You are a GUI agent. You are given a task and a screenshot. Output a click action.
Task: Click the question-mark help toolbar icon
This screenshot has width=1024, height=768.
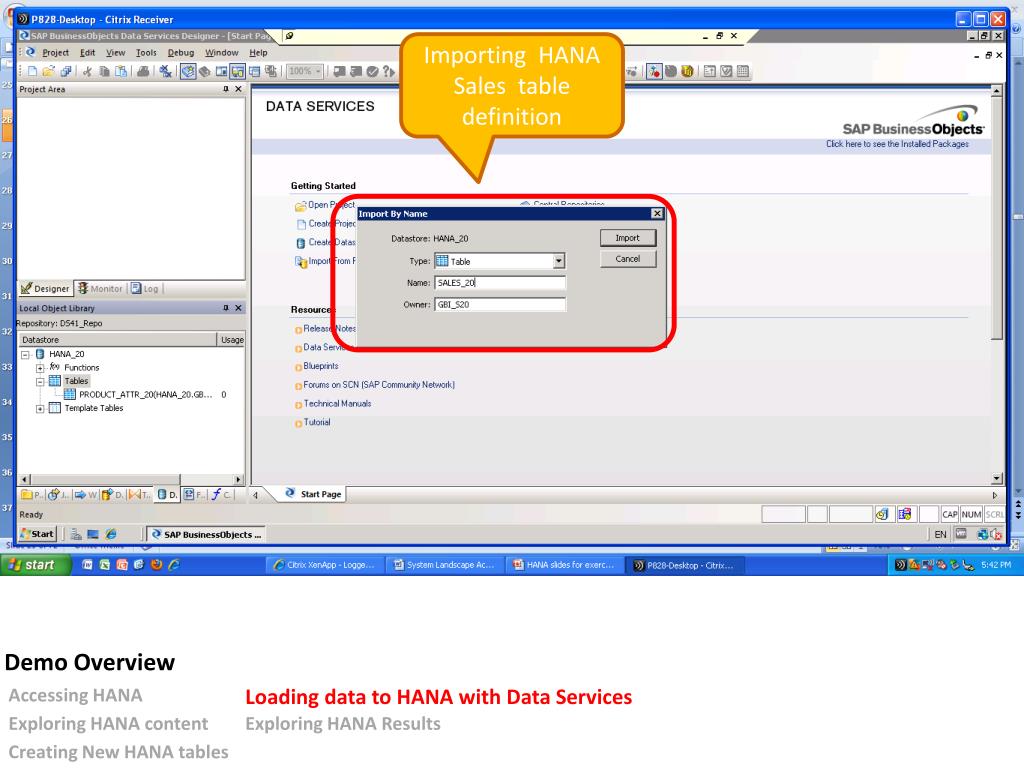click(389, 71)
